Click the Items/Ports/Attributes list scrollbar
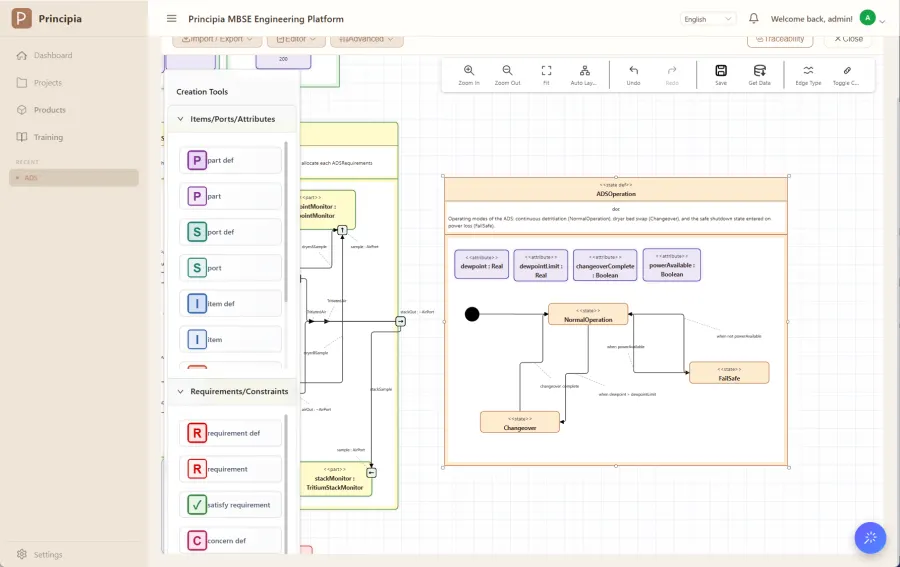The height and width of the screenshot is (567, 900). coord(286,221)
